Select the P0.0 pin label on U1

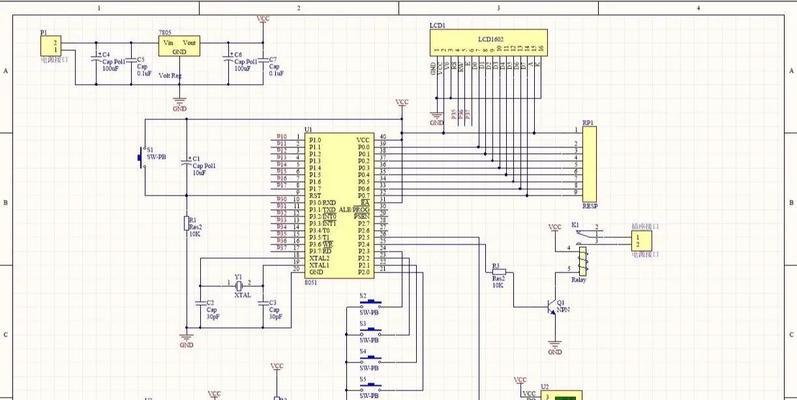pos(363,147)
